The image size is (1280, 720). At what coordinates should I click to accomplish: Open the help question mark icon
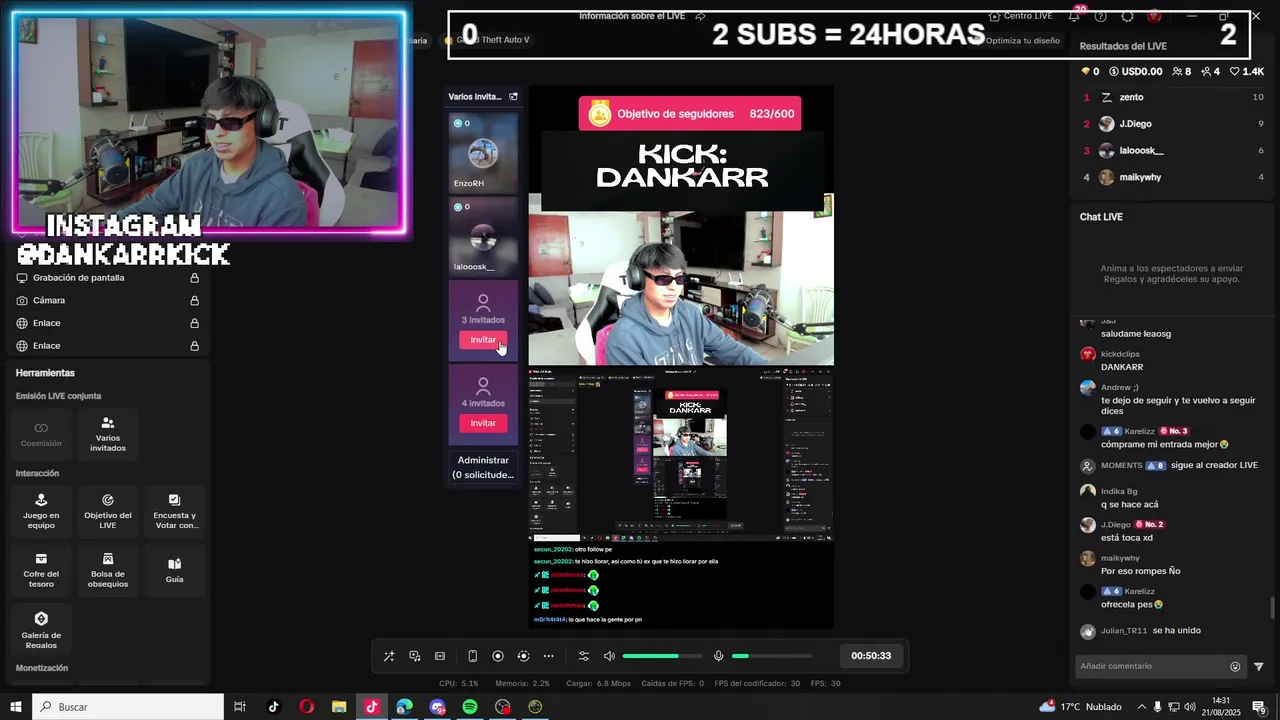[1100, 16]
